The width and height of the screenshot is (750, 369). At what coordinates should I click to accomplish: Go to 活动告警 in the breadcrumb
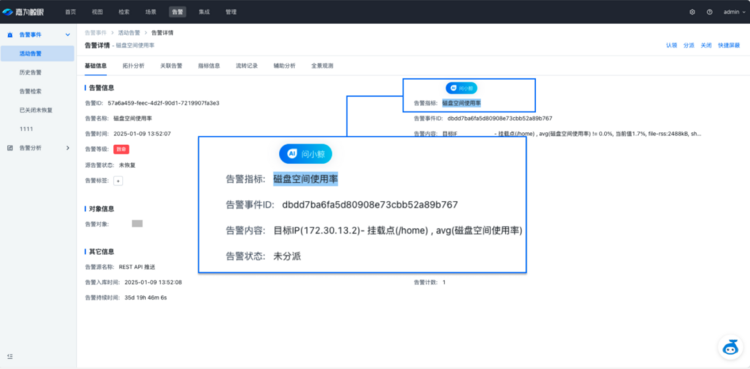point(129,33)
